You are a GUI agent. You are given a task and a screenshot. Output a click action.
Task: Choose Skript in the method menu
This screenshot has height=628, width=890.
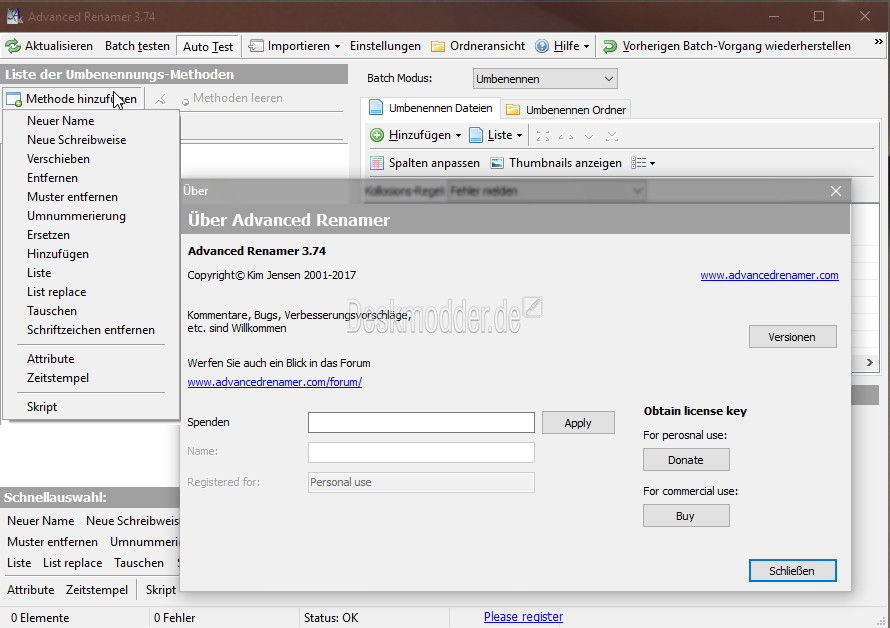click(41, 407)
